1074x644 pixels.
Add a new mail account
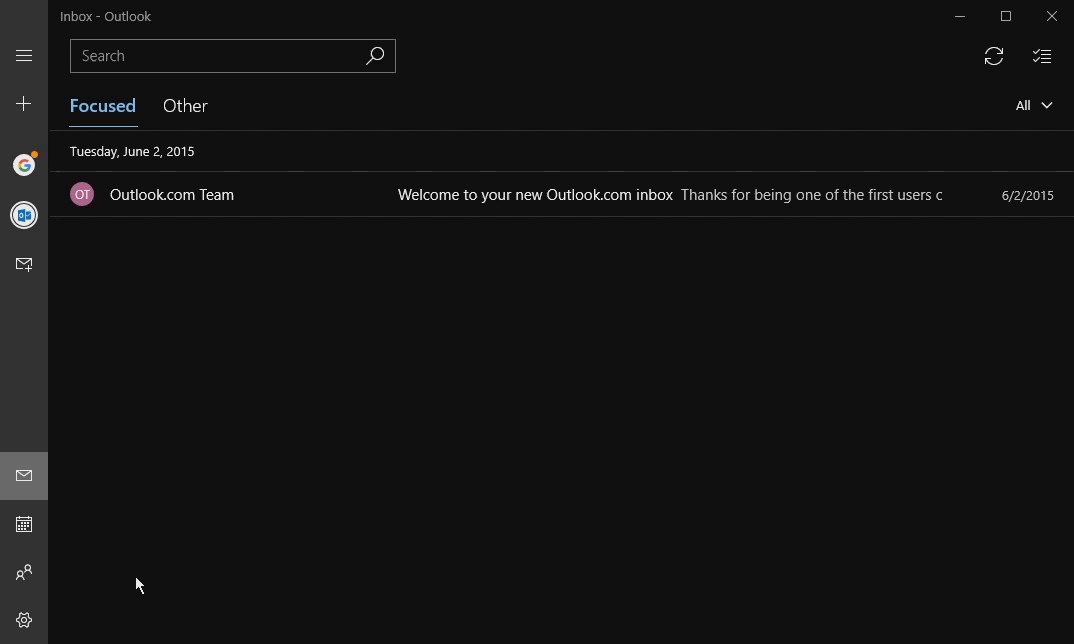pyautogui.click(x=24, y=264)
